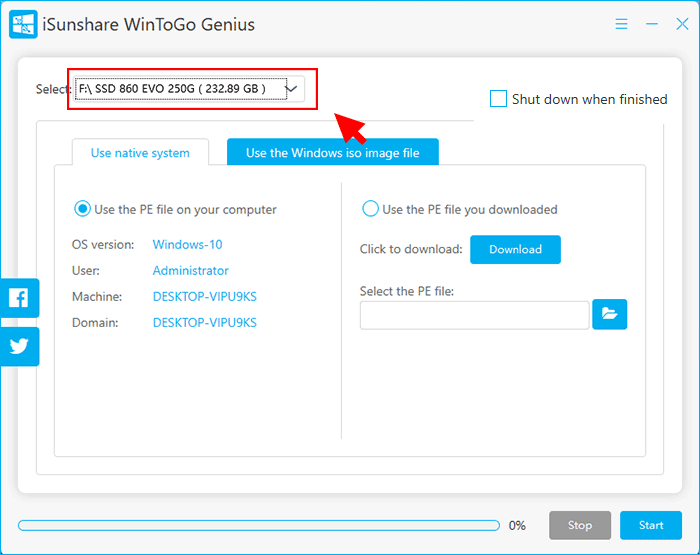Click the Machine value DESKTOP-VIPU9KS

tap(204, 296)
